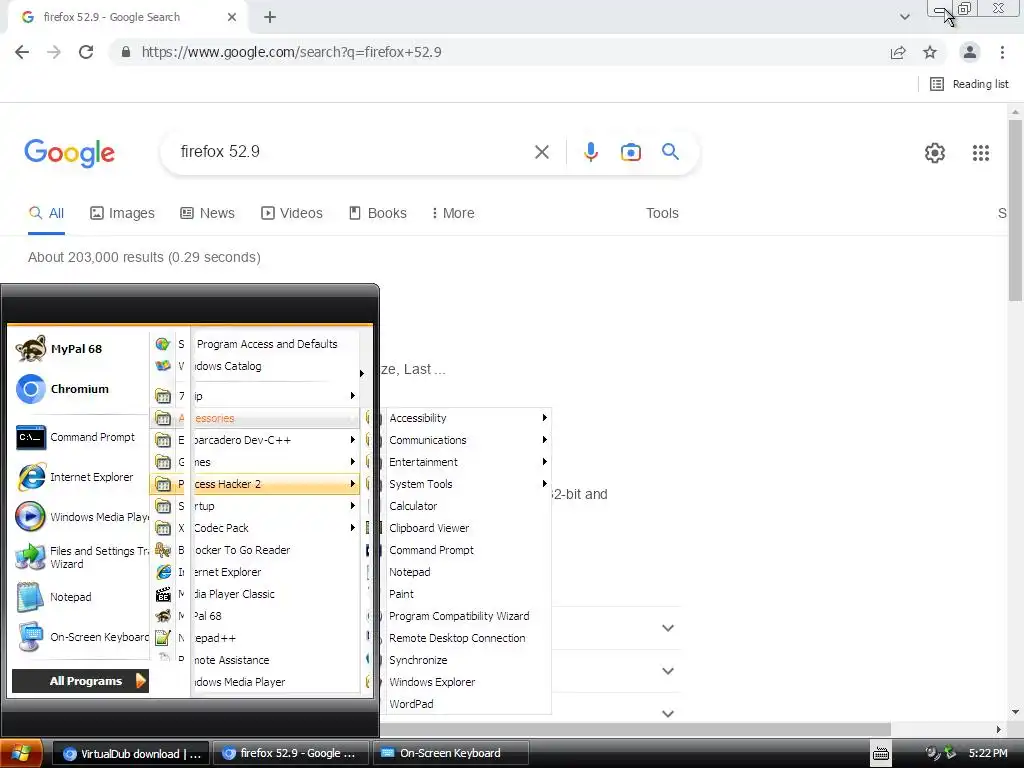Viewport: 1024px width, 768px height.
Task: Click the share page icon in address bar
Action: [898, 52]
